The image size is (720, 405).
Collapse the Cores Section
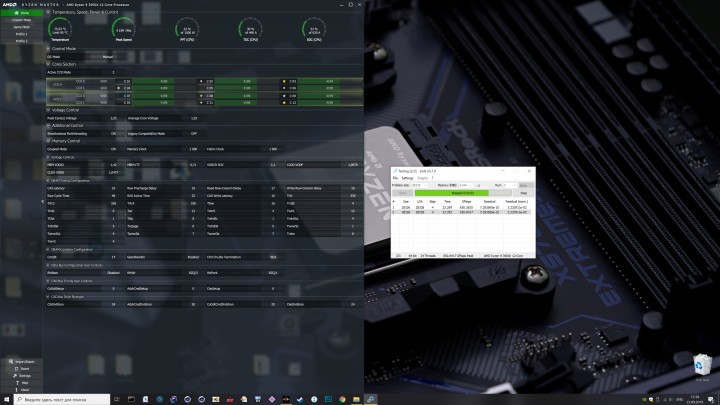point(48,64)
